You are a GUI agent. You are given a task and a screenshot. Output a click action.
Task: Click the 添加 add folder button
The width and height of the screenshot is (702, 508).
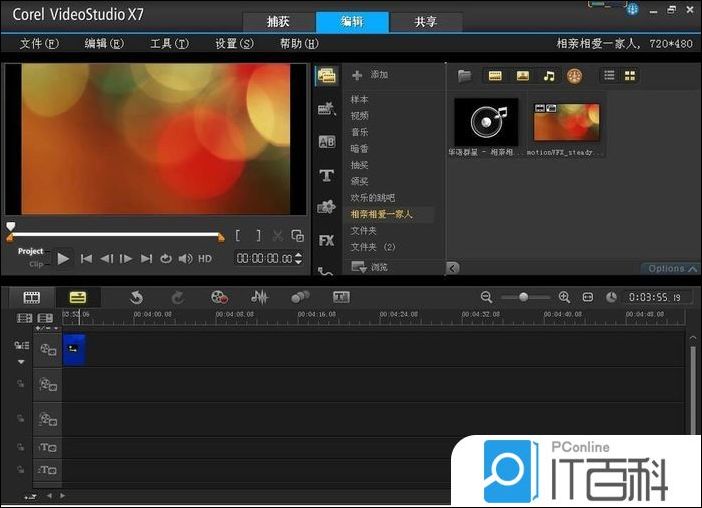point(369,75)
